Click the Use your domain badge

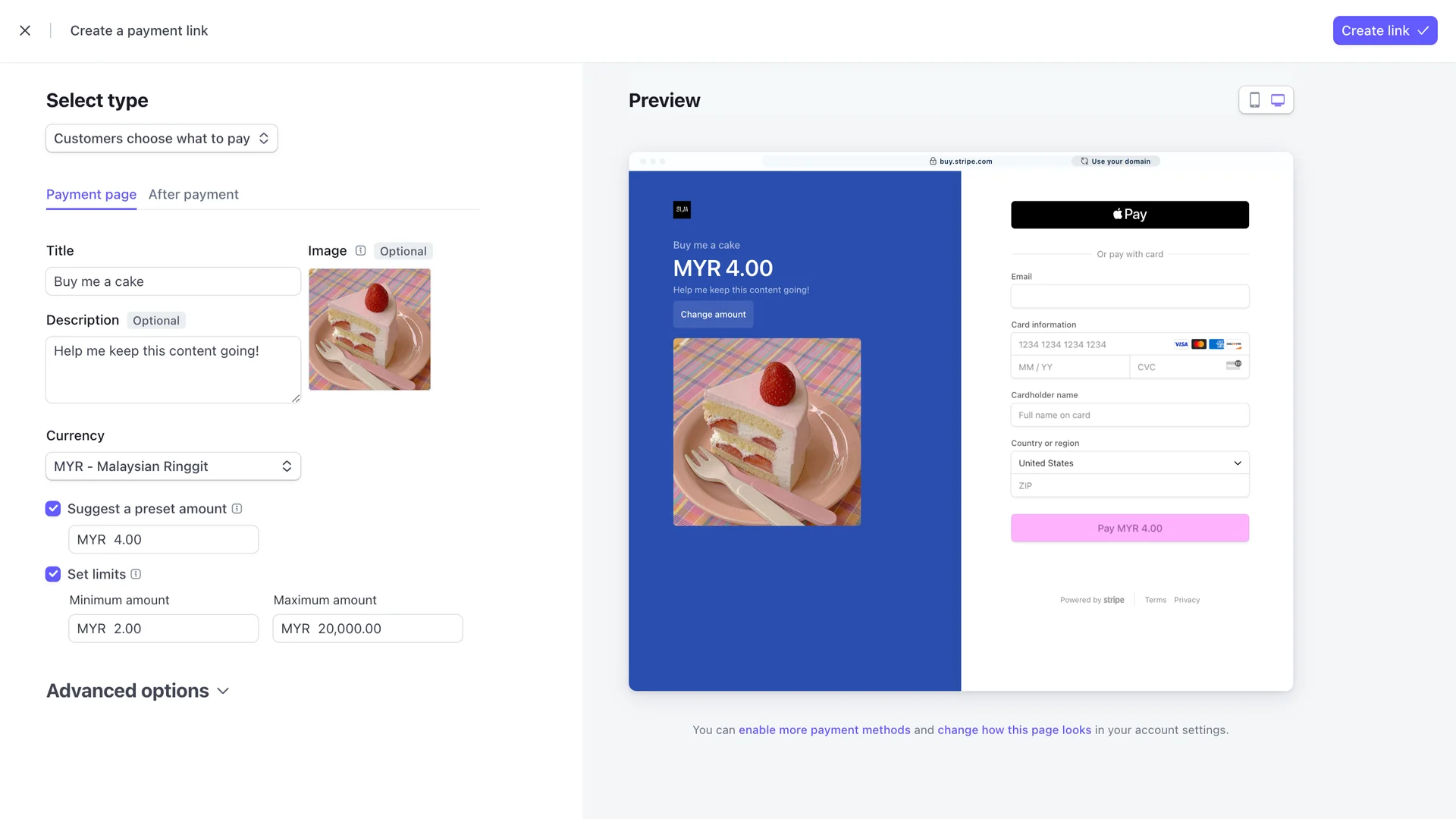pyautogui.click(x=1116, y=162)
